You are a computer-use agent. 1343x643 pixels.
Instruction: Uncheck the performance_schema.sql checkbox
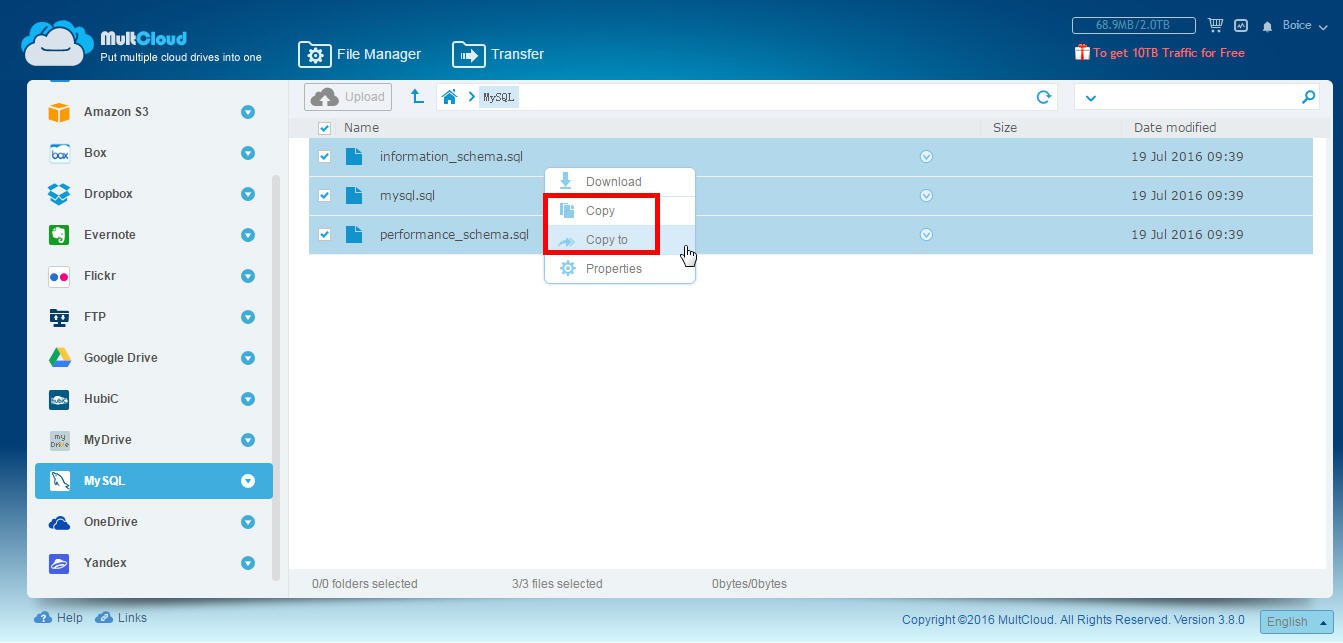[324, 235]
